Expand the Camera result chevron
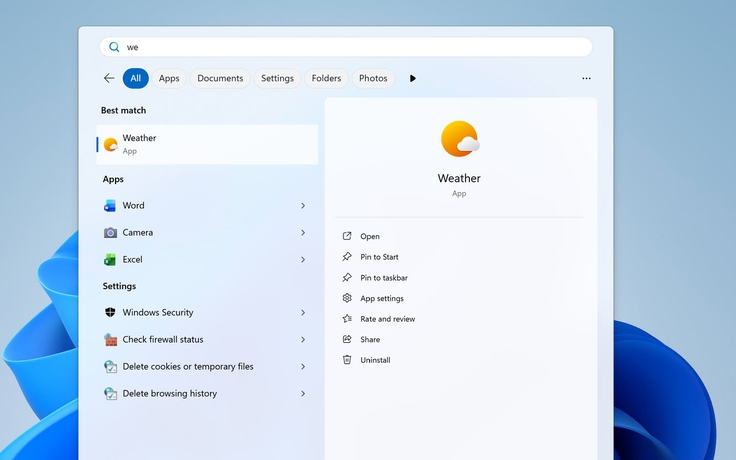 coord(303,233)
